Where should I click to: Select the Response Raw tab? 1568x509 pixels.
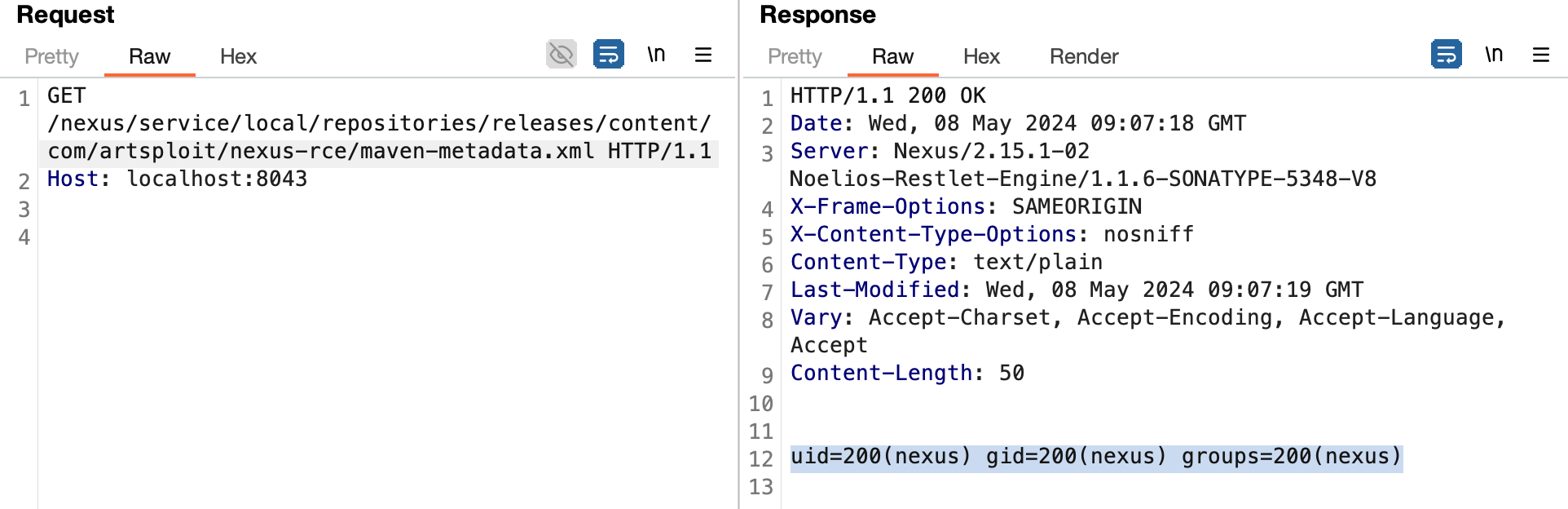coord(892,56)
